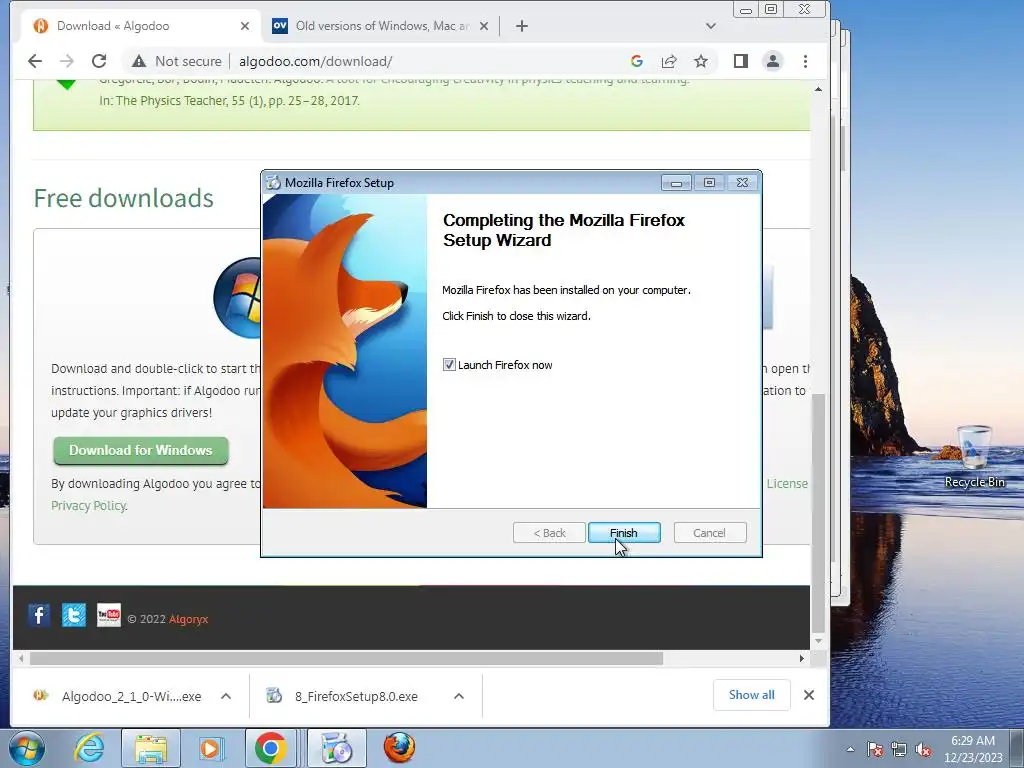The width and height of the screenshot is (1024, 768).
Task: Close the Download « Algodoo tab
Action: pyautogui.click(x=245, y=26)
